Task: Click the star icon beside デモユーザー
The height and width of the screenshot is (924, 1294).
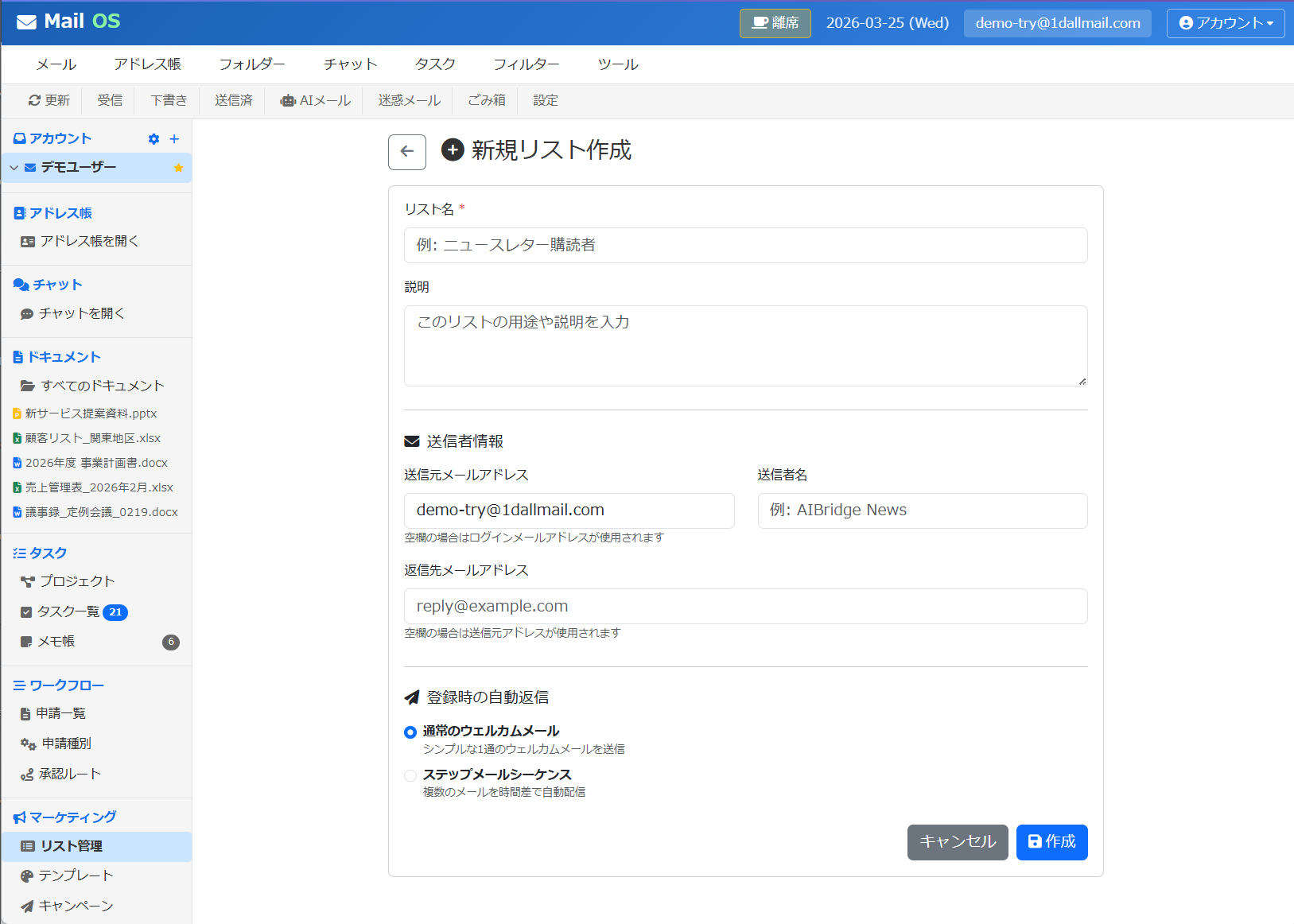Action: click(x=178, y=168)
